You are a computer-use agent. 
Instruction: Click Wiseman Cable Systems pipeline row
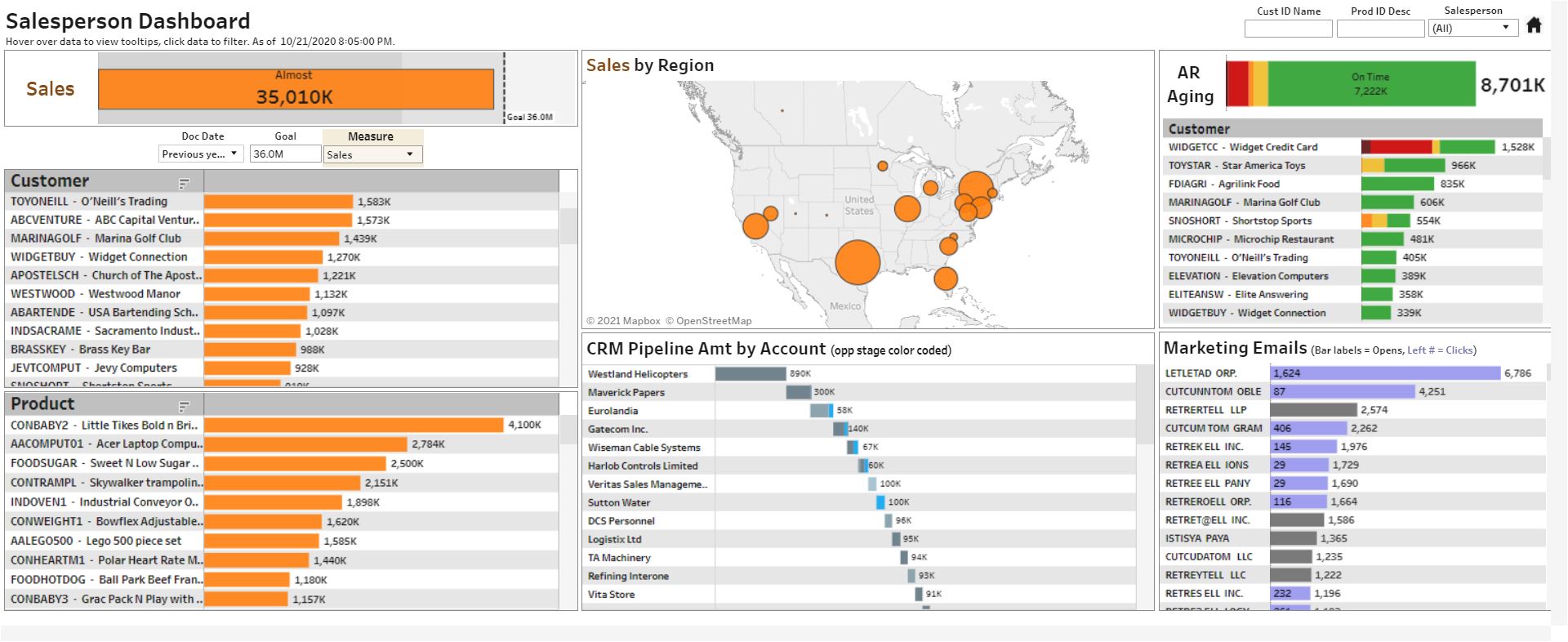click(x=860, y=448)
